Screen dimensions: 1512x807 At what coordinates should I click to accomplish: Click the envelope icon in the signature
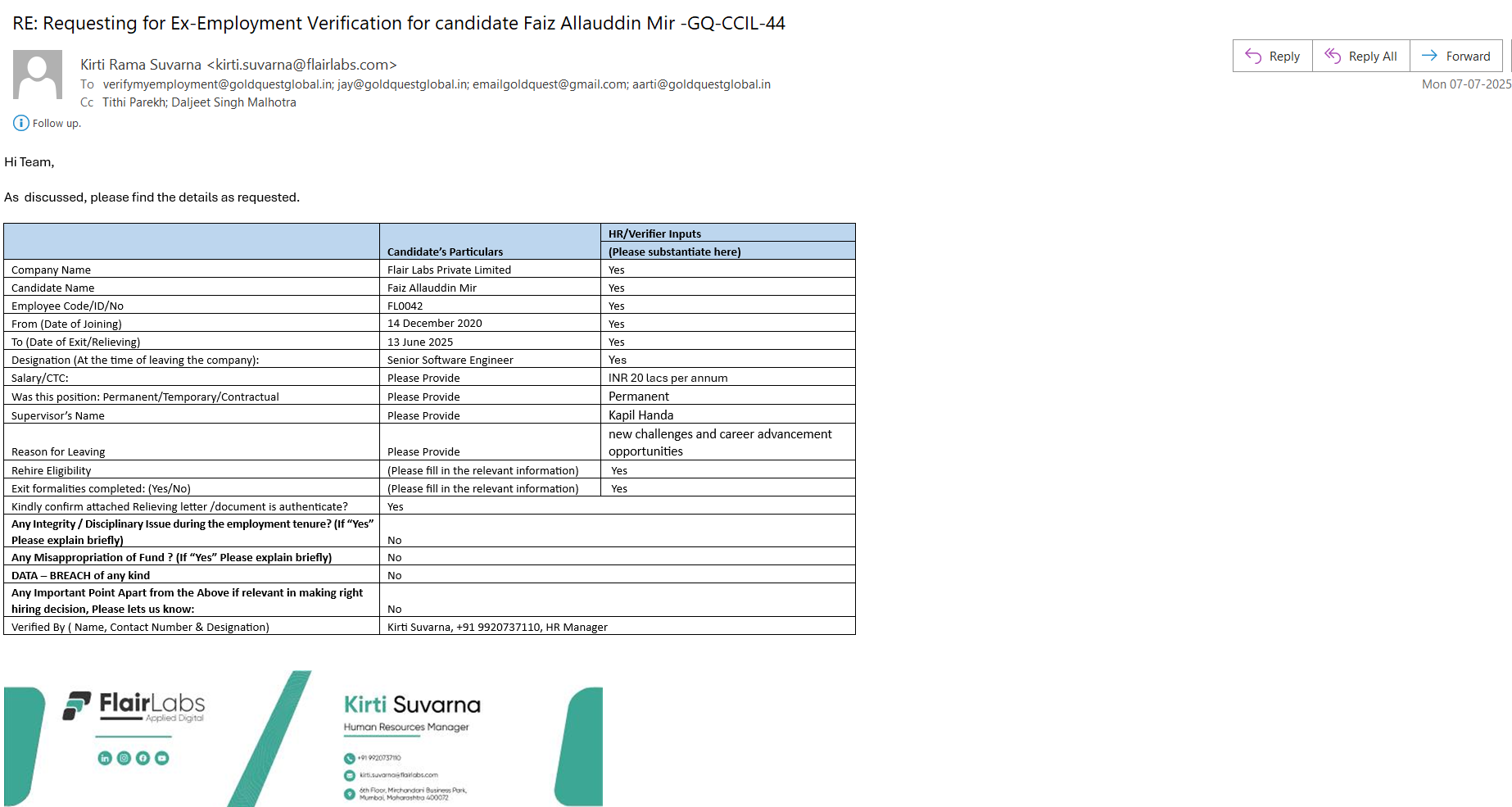pyautogui.click(x=350, y=775)
